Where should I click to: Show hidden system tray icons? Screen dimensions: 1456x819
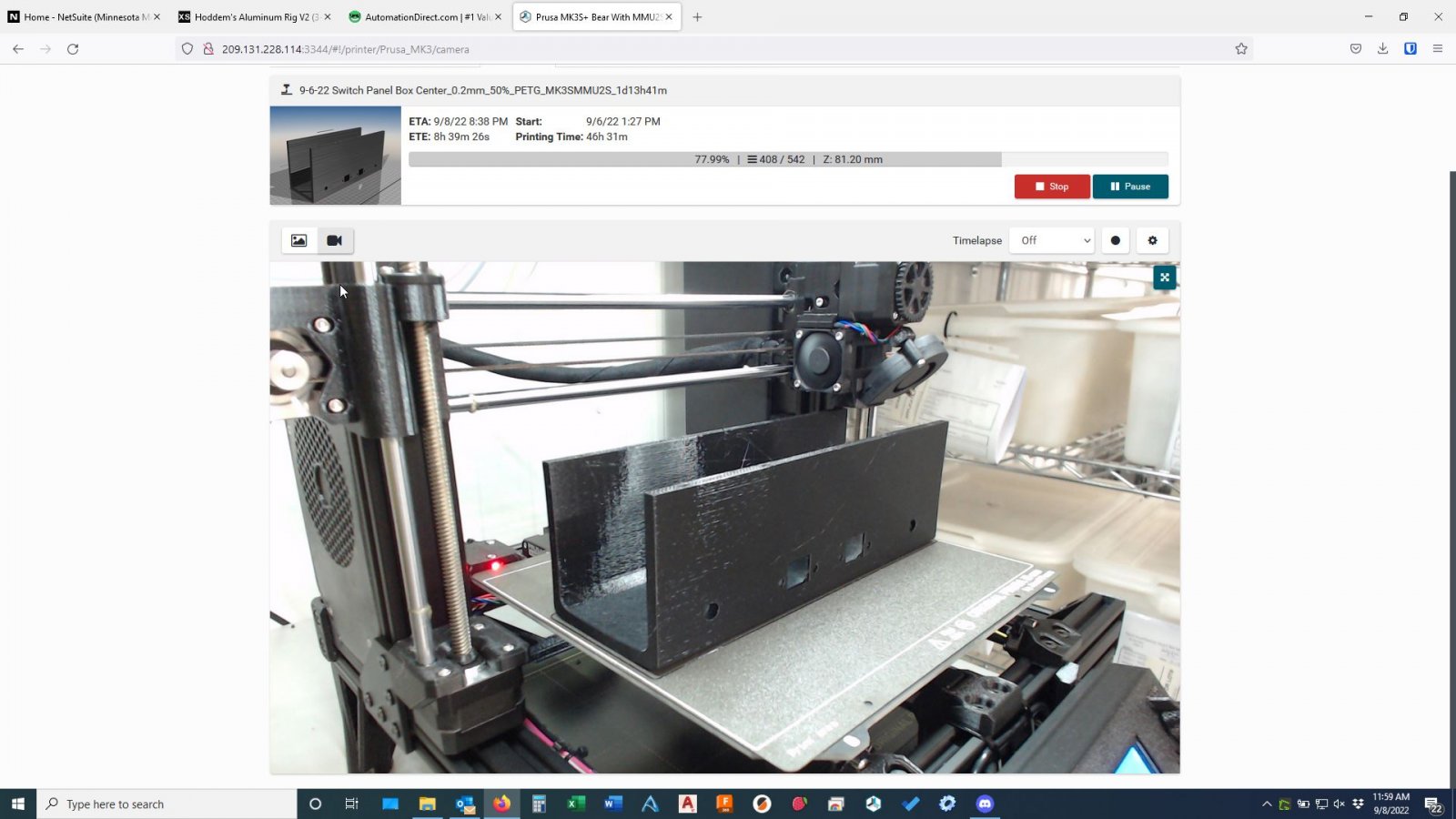point(1266,804)
